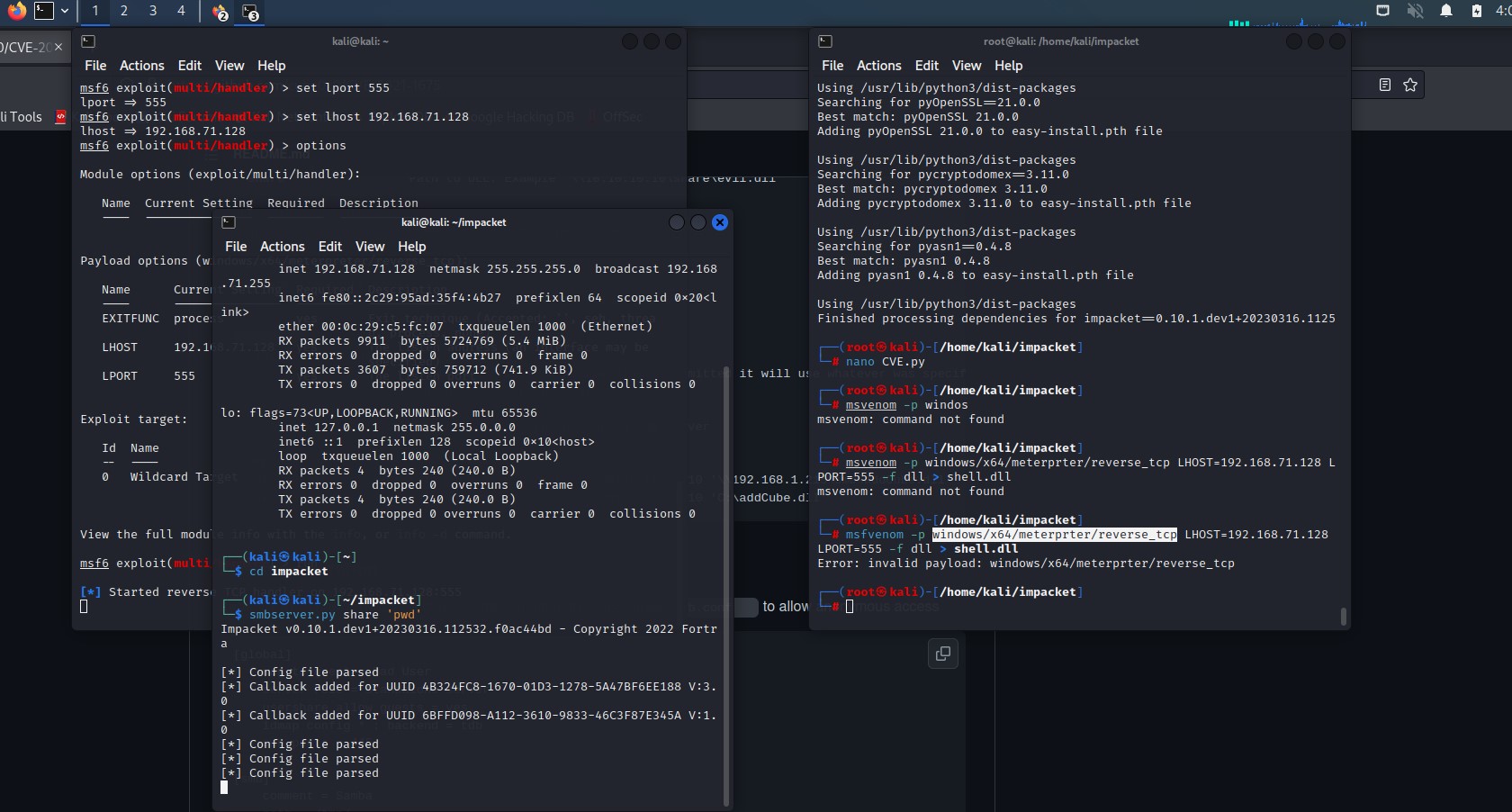Click the 'set lport 555' command
The height and width of the screenshot is (812, 1512).
[x=343, y=88]
